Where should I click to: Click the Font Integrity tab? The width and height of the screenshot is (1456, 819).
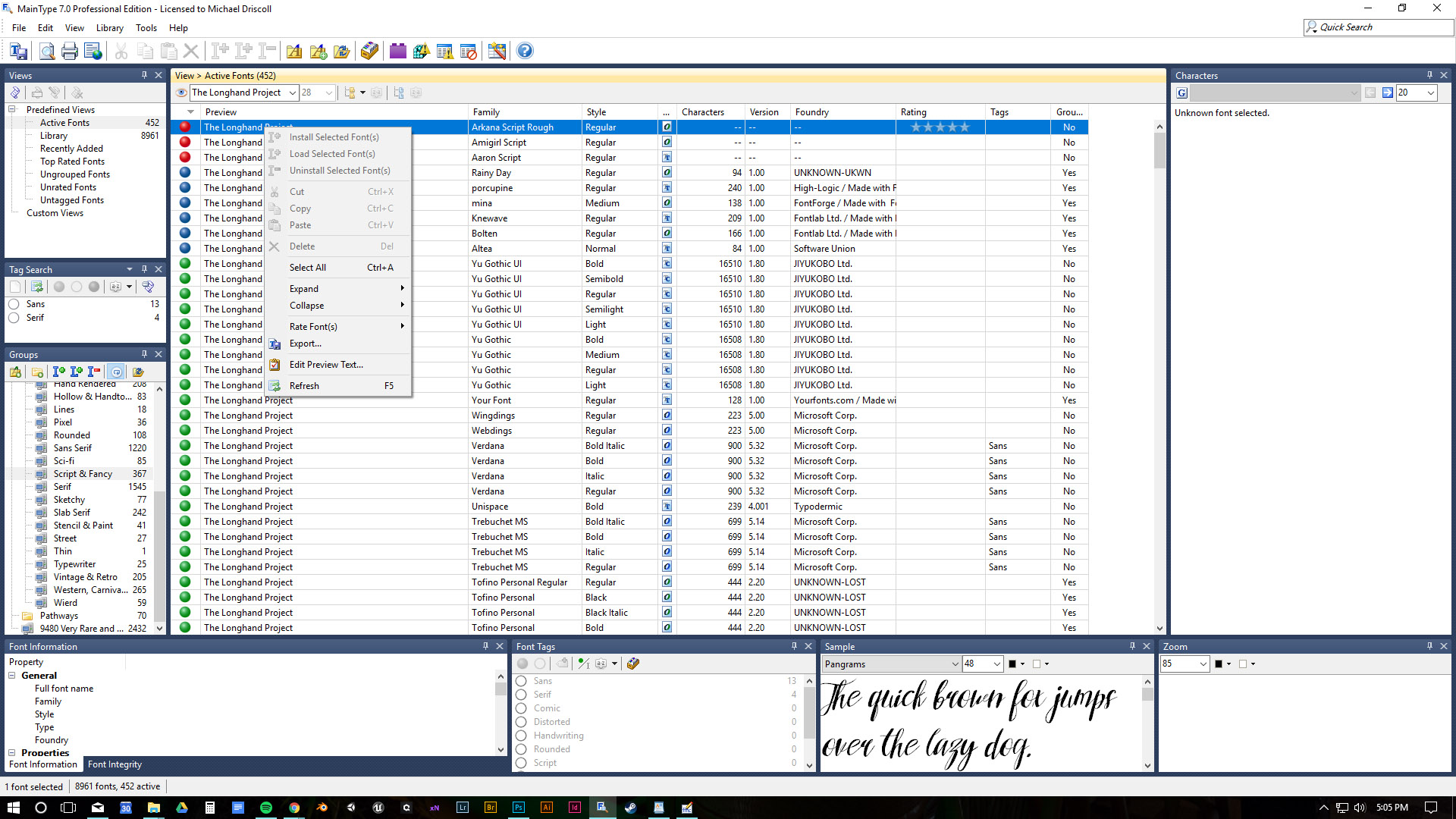pyautogui.click(x=114, y=764)
